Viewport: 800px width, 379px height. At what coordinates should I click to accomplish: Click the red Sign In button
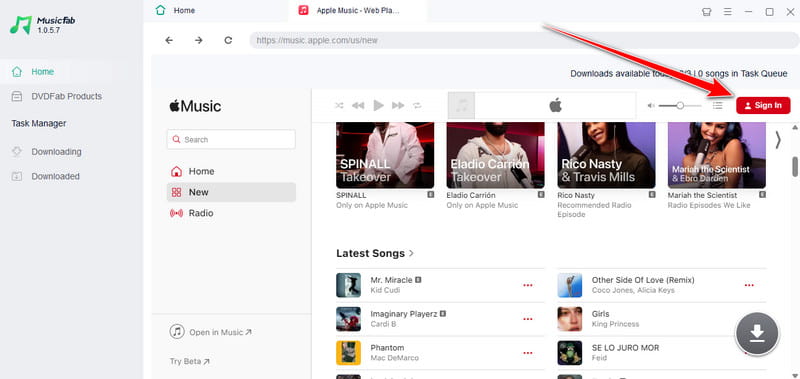pos(763,106)
